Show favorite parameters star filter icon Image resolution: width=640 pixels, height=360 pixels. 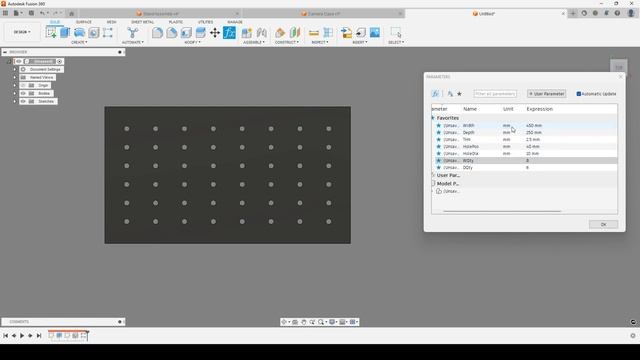[459, 94]
